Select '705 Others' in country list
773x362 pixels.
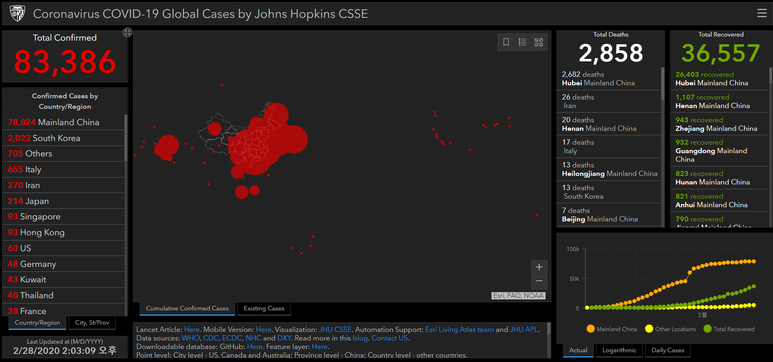(x=65, y=154)
